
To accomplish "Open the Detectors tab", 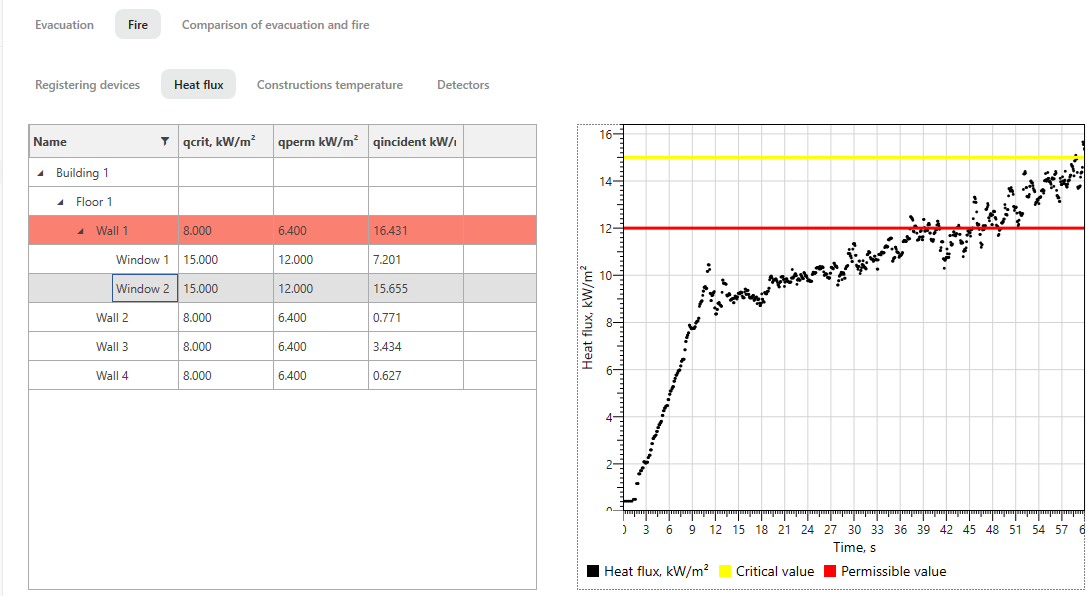I will tap(463, 84).
